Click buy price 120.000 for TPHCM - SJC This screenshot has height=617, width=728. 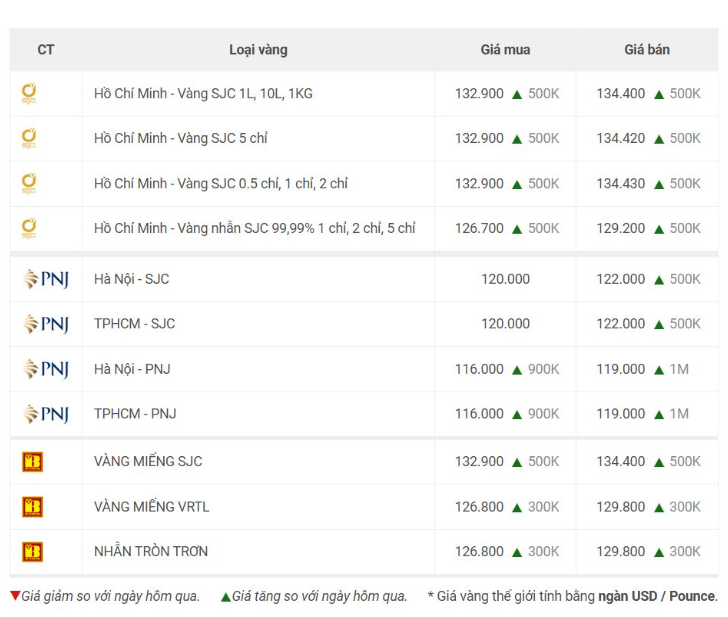click(505, 324)
